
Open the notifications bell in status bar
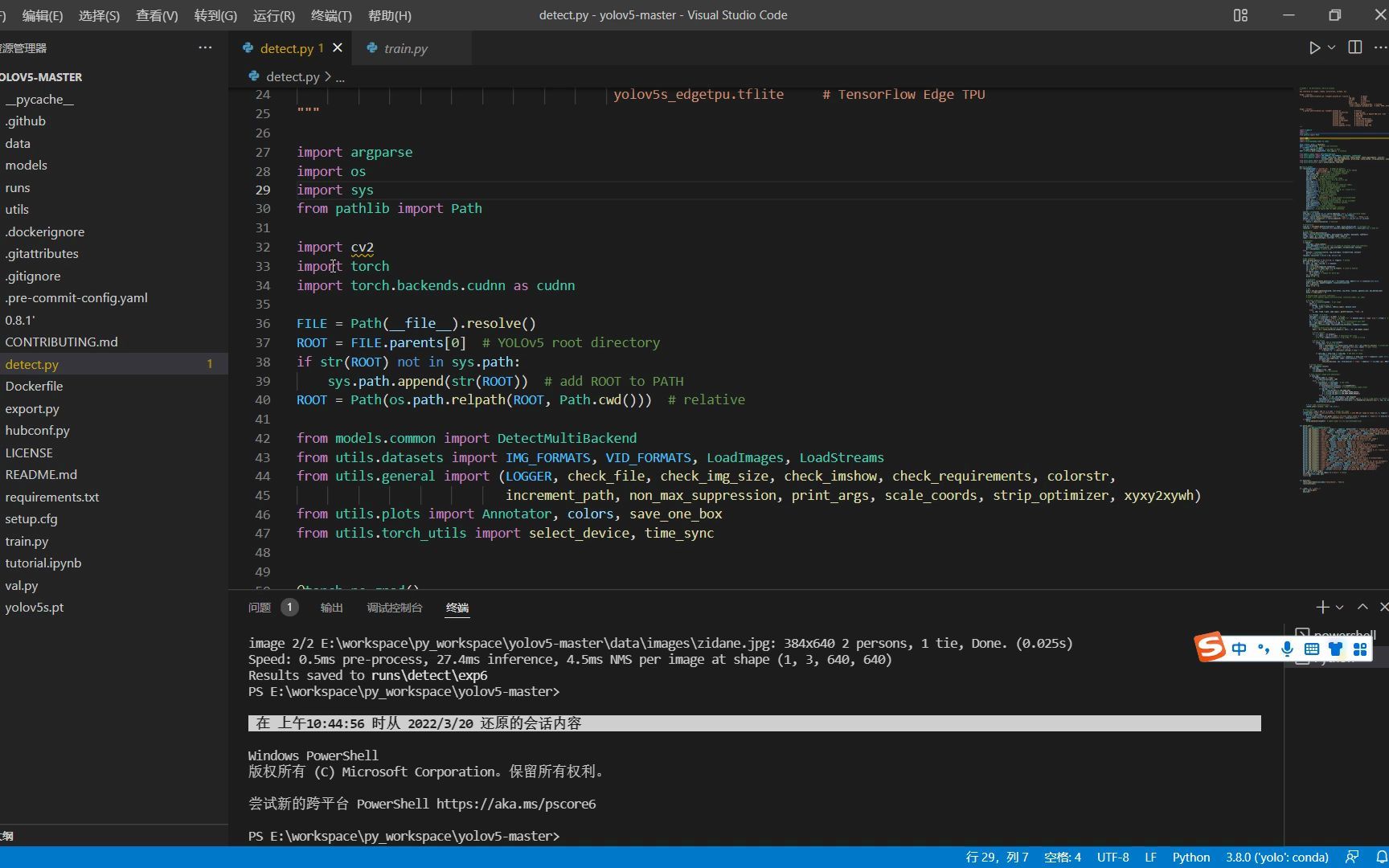click(x=1381, y=857)
